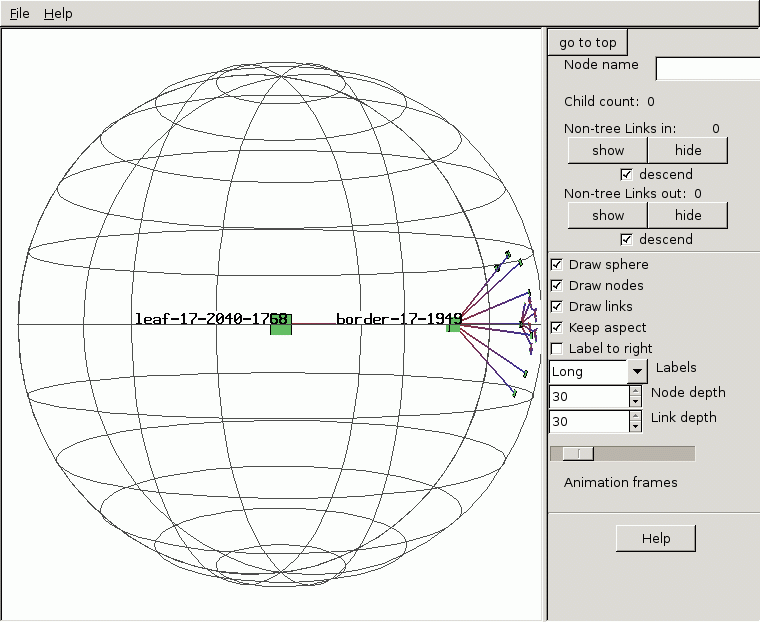Uncheck the Draw links option
760x622 pixels.
point(556,306)
